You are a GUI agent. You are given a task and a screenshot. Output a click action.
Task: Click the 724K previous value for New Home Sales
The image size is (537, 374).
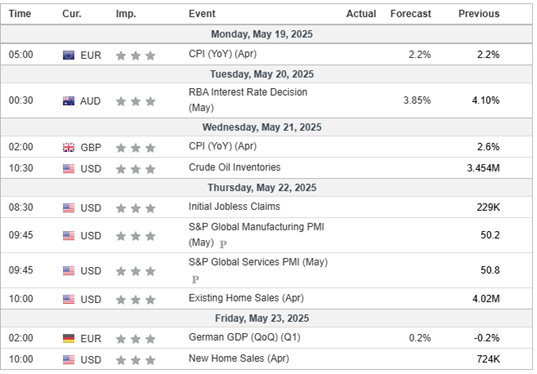pyautogui.click(x=488, y=359)
